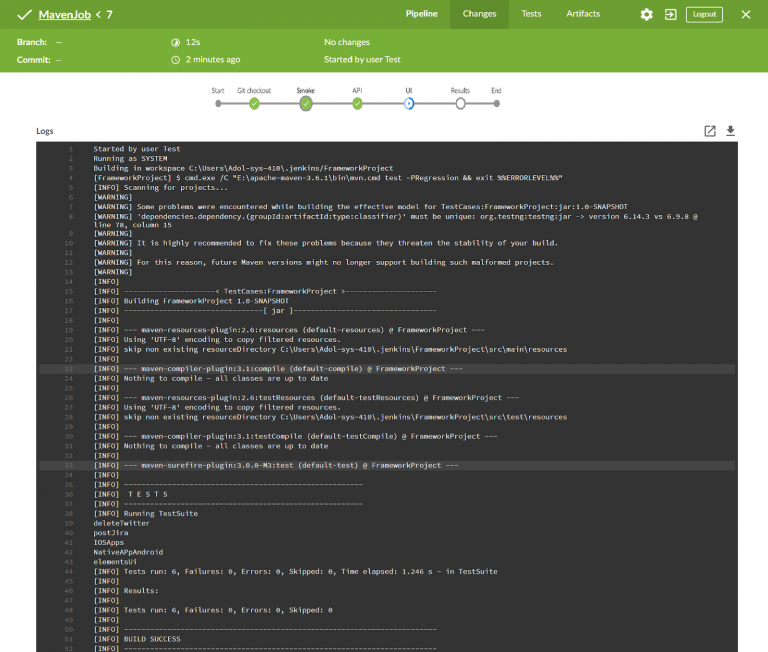Close the pipeline run view
Viewport: 768px width, 652px height.
tap(746, 14)
